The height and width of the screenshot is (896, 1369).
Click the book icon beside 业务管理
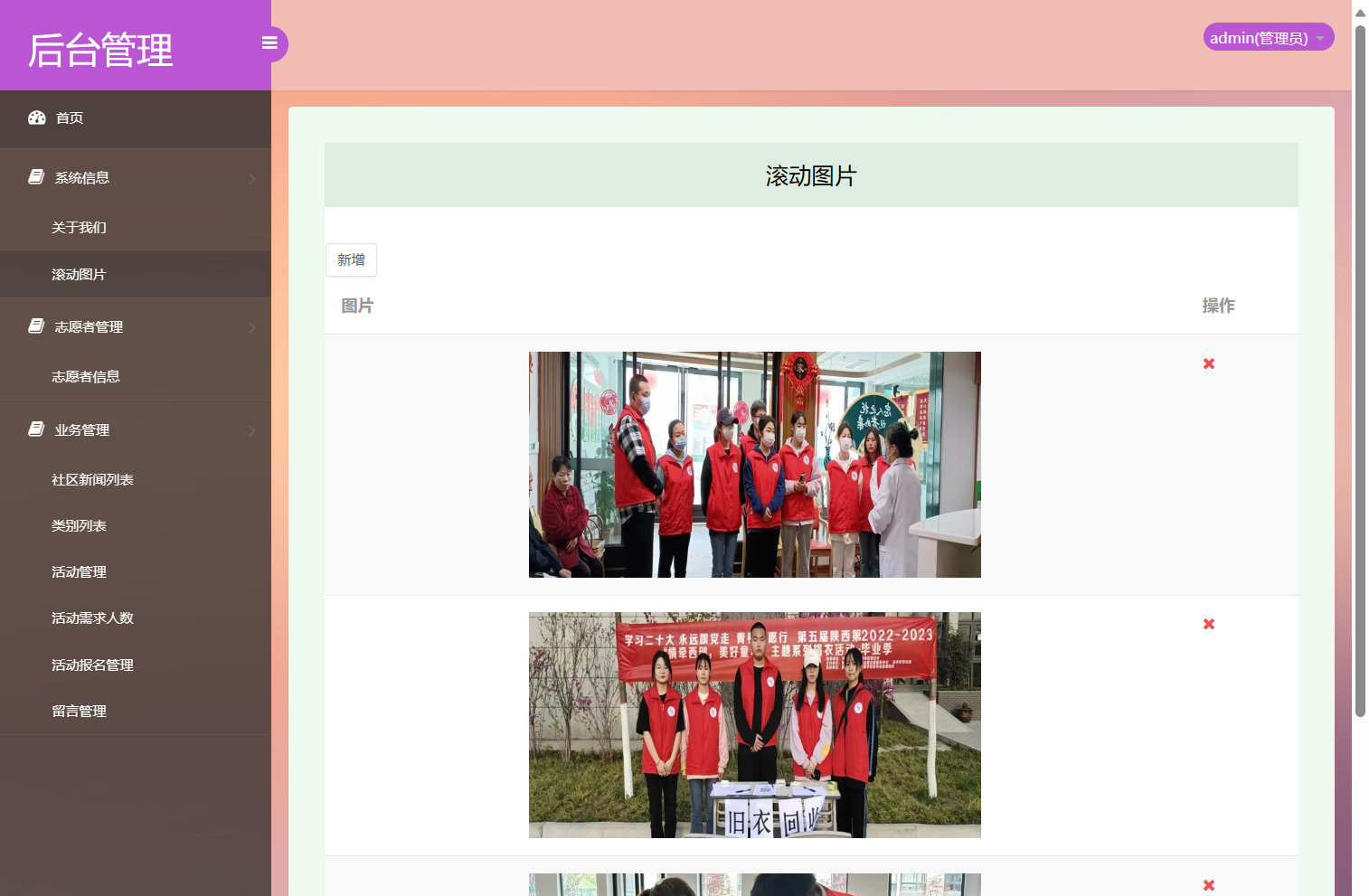[x=35, y=429]
